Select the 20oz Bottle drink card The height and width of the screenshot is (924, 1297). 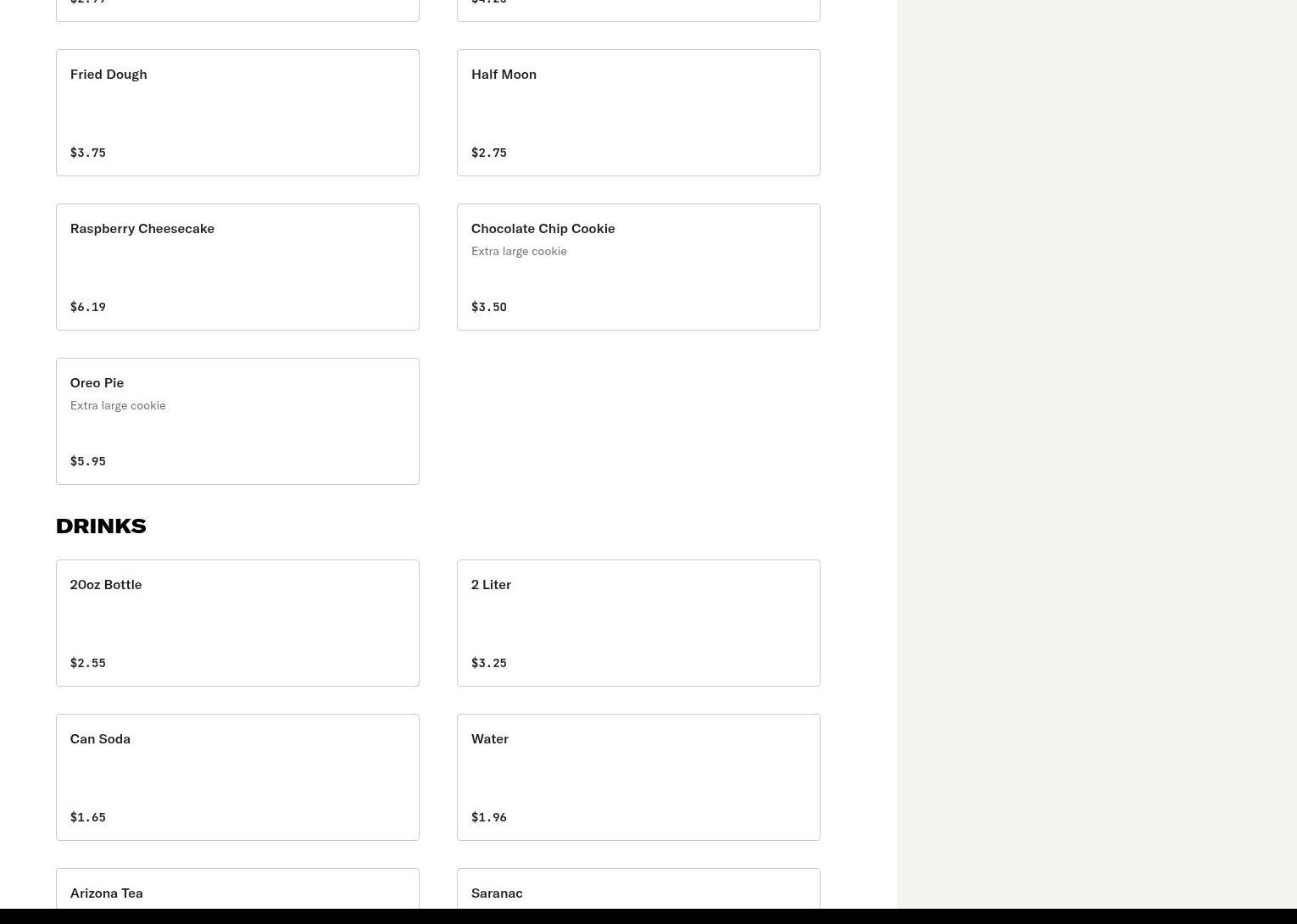(237, 623)
